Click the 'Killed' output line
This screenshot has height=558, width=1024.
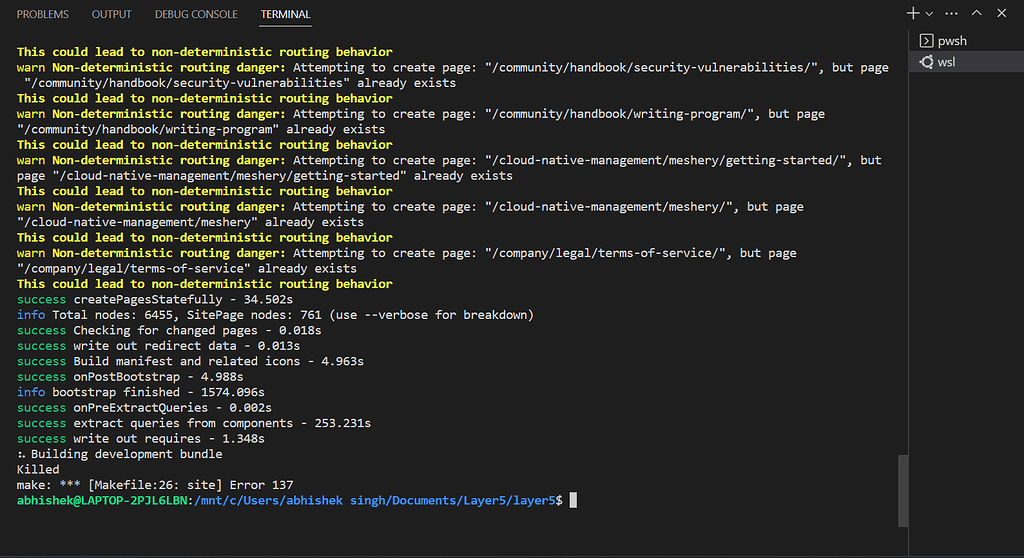pyautogui.click(x=38, y=470)
